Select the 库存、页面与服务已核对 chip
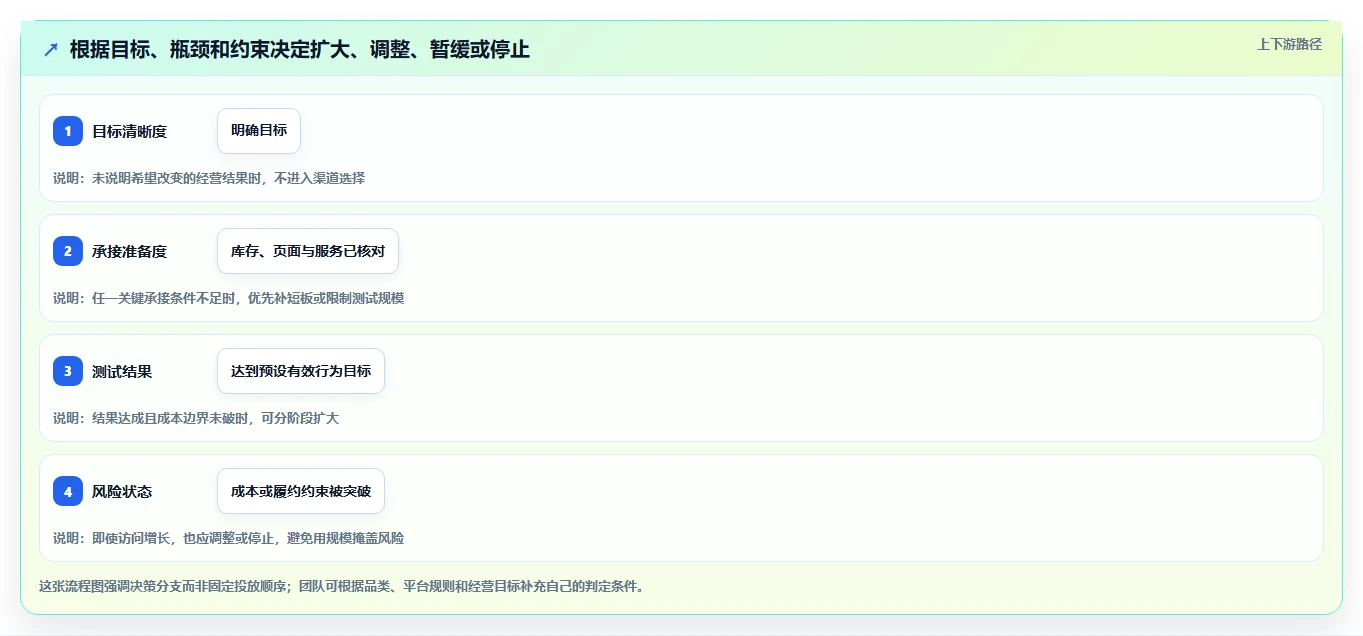The height and width of the screenshot is (636, 1363). coord(308,251)
